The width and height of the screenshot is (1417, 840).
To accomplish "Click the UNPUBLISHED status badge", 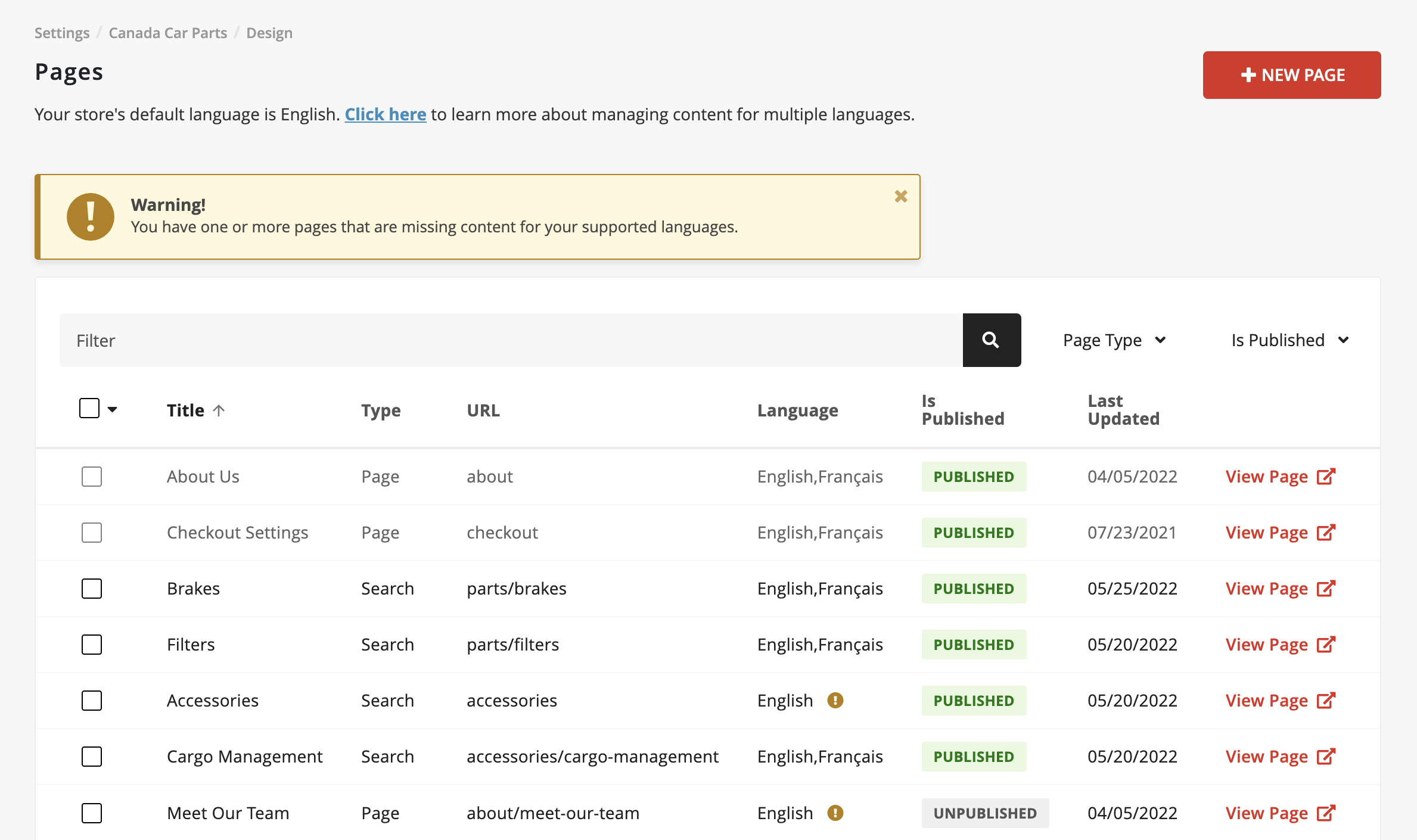I will (985, 813).
